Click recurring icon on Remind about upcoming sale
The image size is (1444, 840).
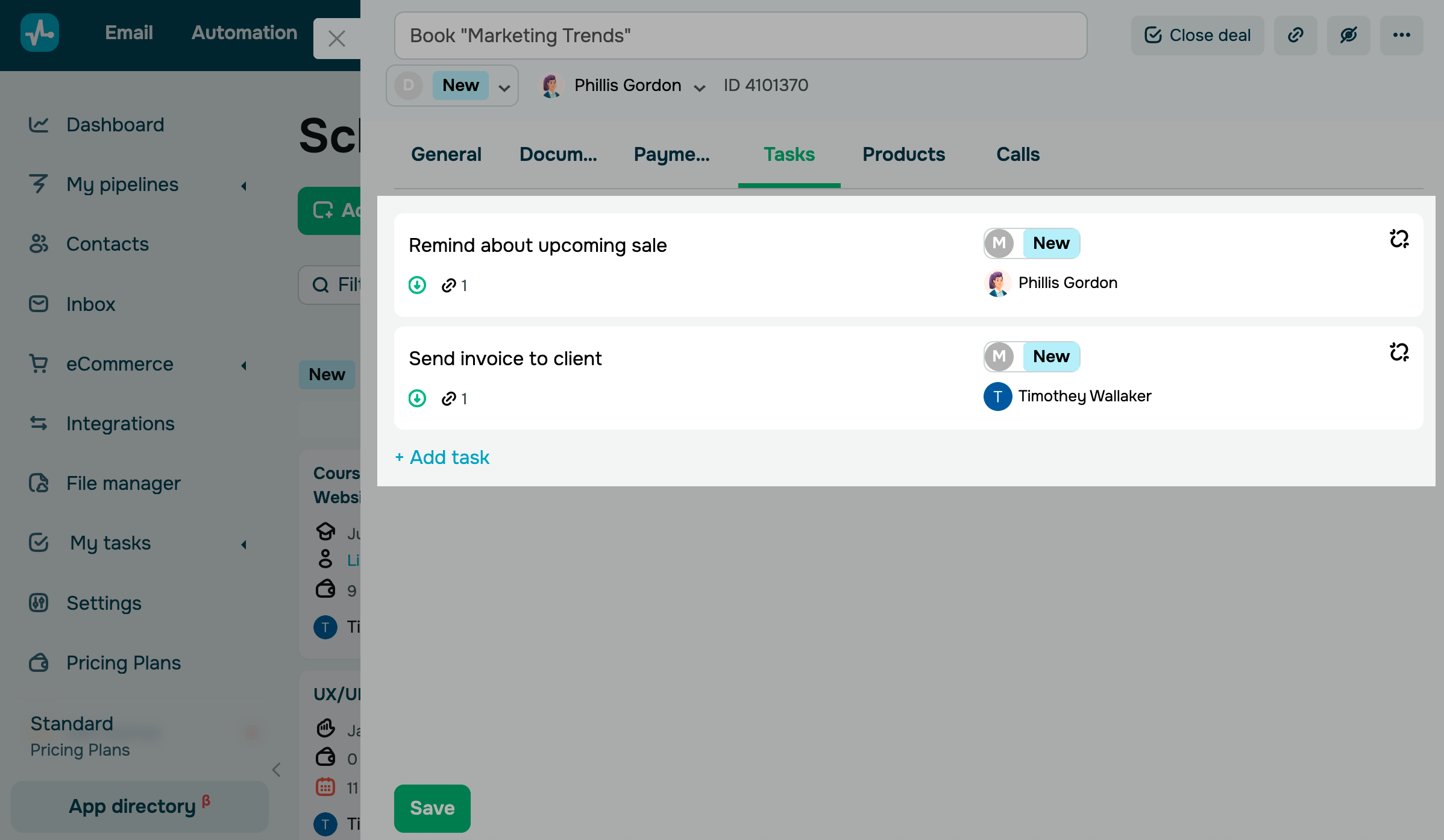1399,239
